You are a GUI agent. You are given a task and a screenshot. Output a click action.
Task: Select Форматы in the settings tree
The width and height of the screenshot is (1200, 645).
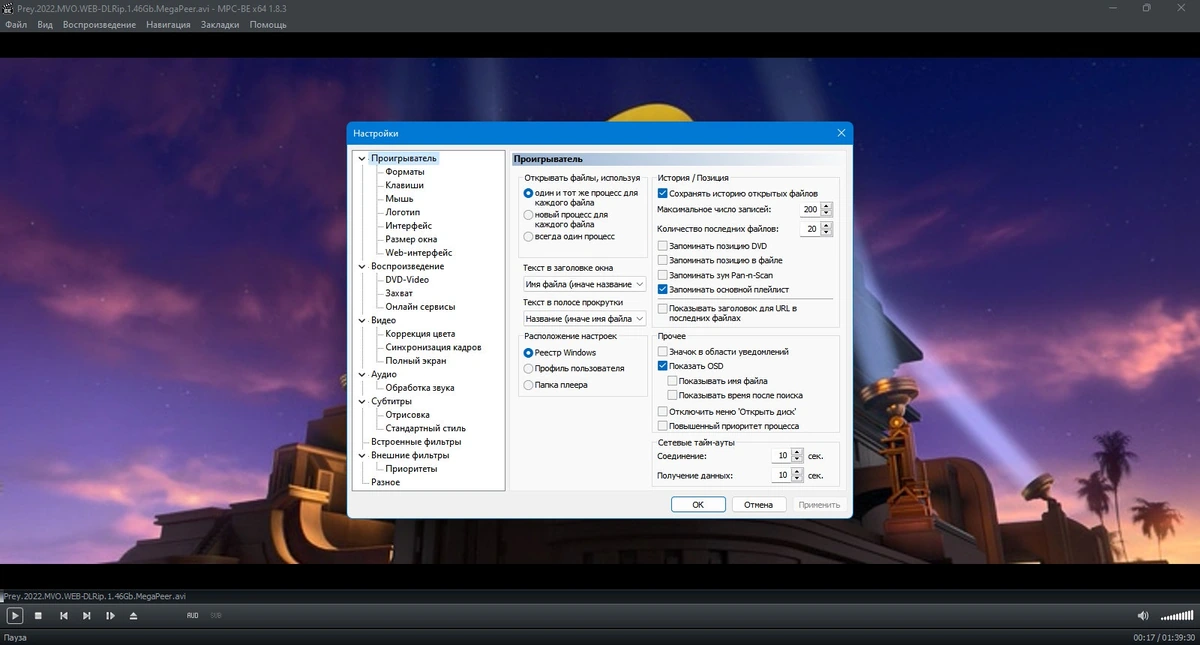click(x=405, y=172)
